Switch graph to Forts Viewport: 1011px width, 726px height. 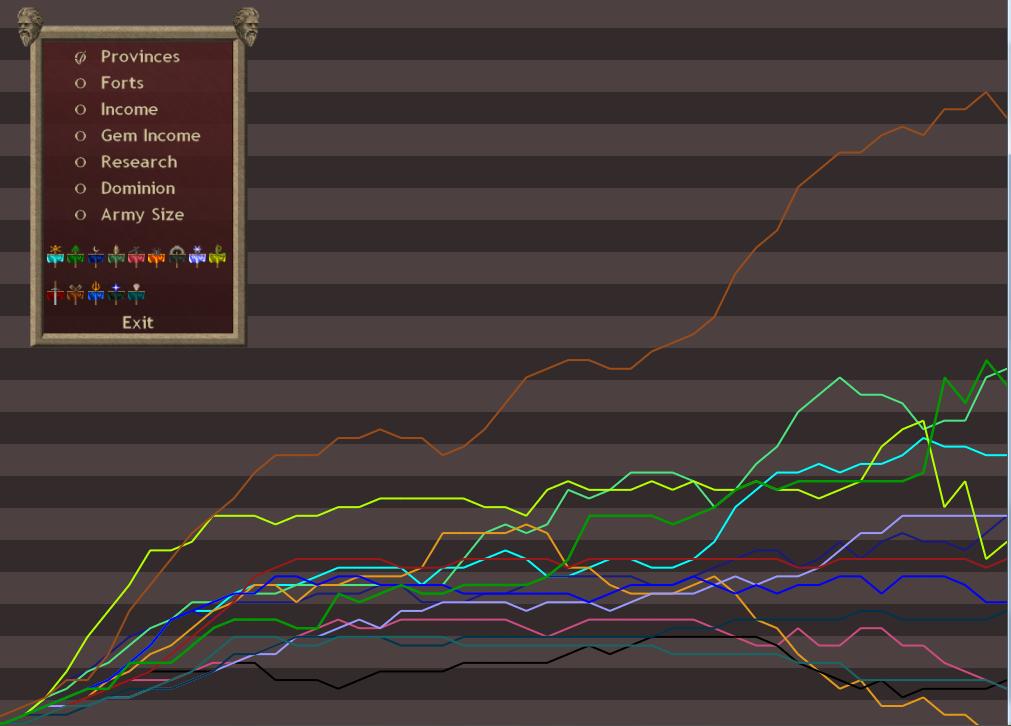point(121,83)
